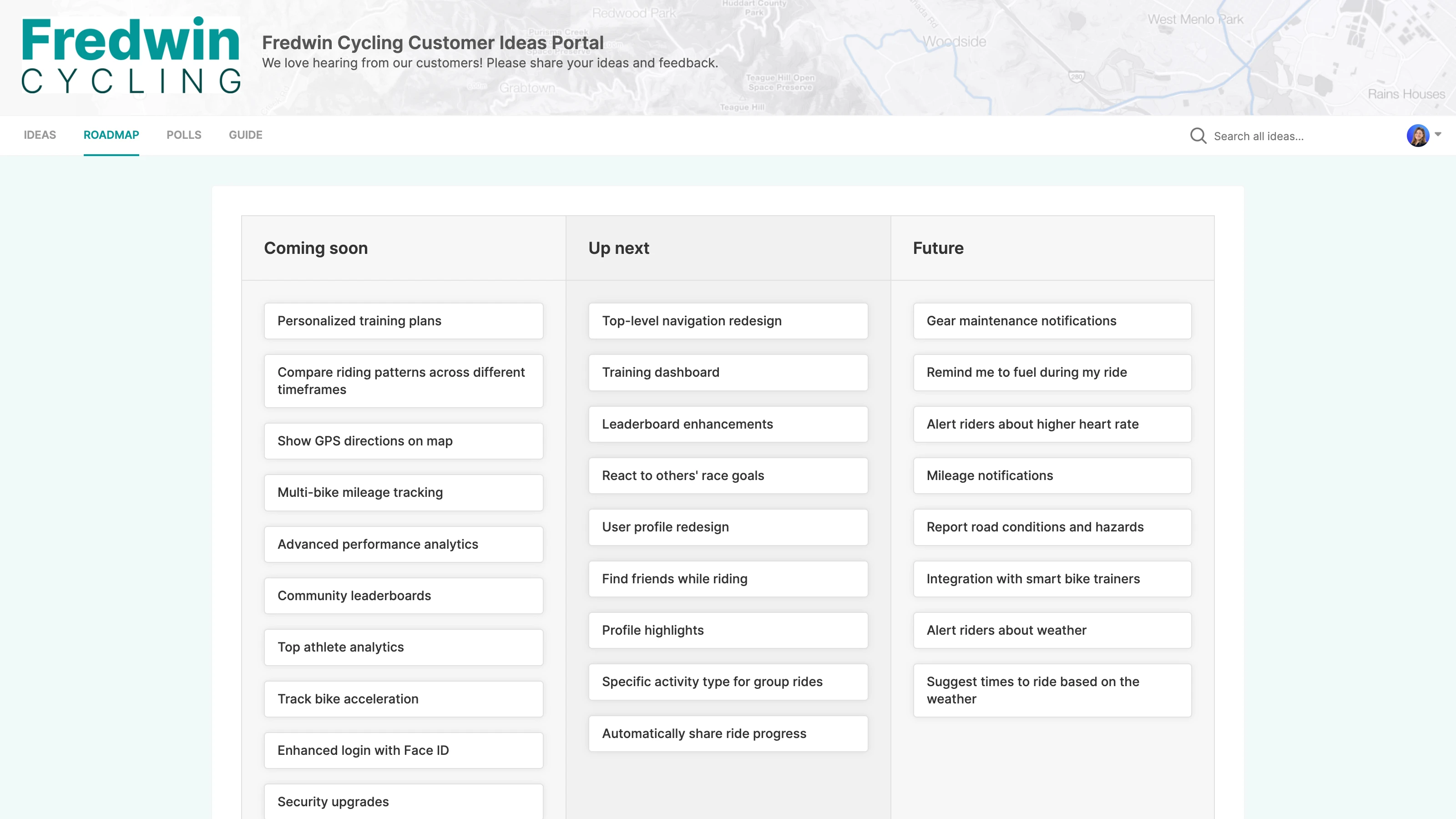Open Personalized training plans card

(x=403, y=321)
